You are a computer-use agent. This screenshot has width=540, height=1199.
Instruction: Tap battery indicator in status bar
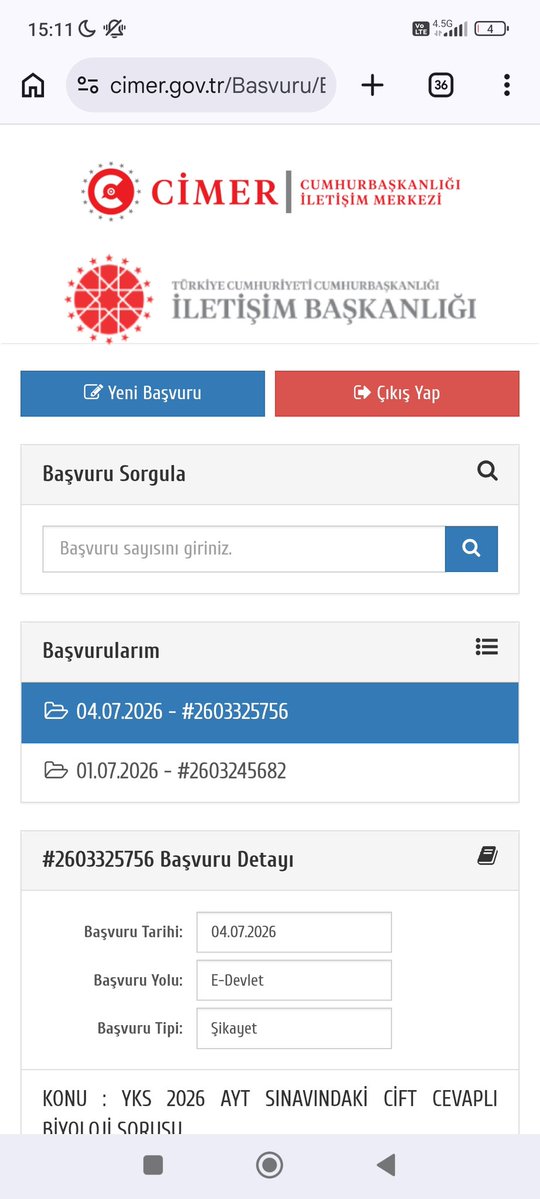[x=491, y=29]
